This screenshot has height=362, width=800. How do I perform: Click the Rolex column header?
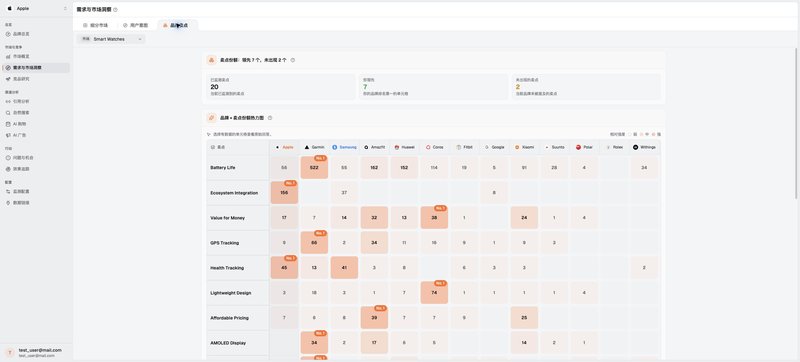(x=614, y=147)
